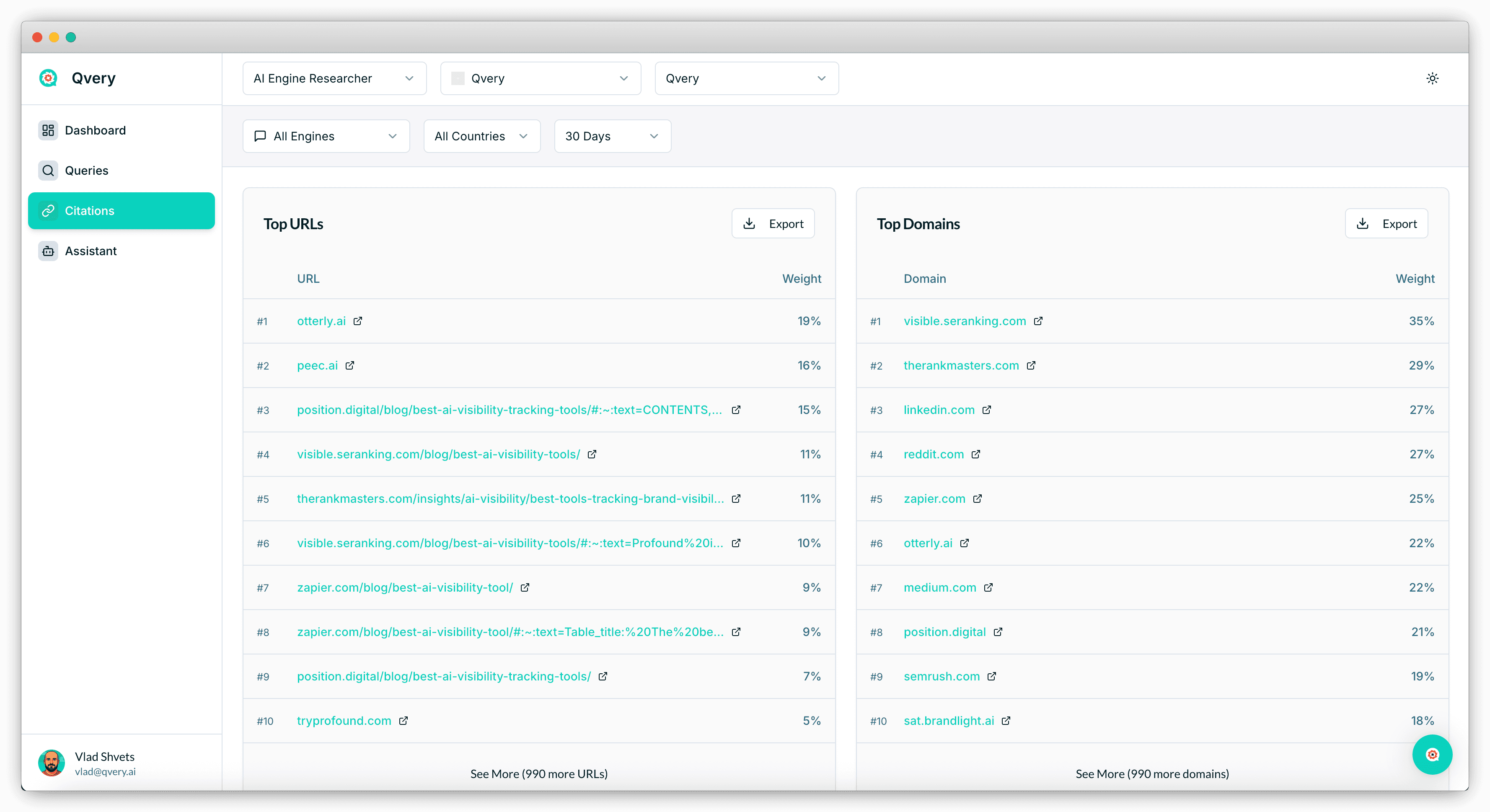Viewport: 1490px width, 812px height.
Task: Click external link icon next to reddit.com
Action: pos(976,454)
